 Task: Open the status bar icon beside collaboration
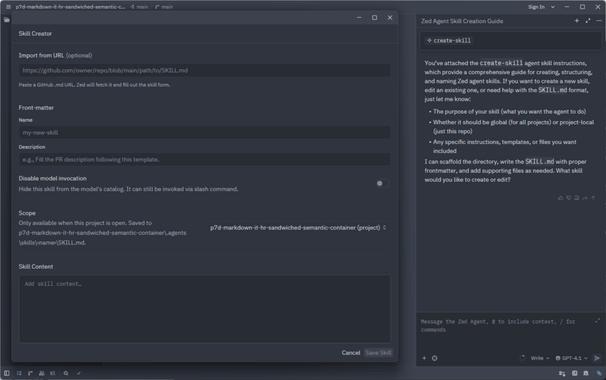[x=53, y=373]
